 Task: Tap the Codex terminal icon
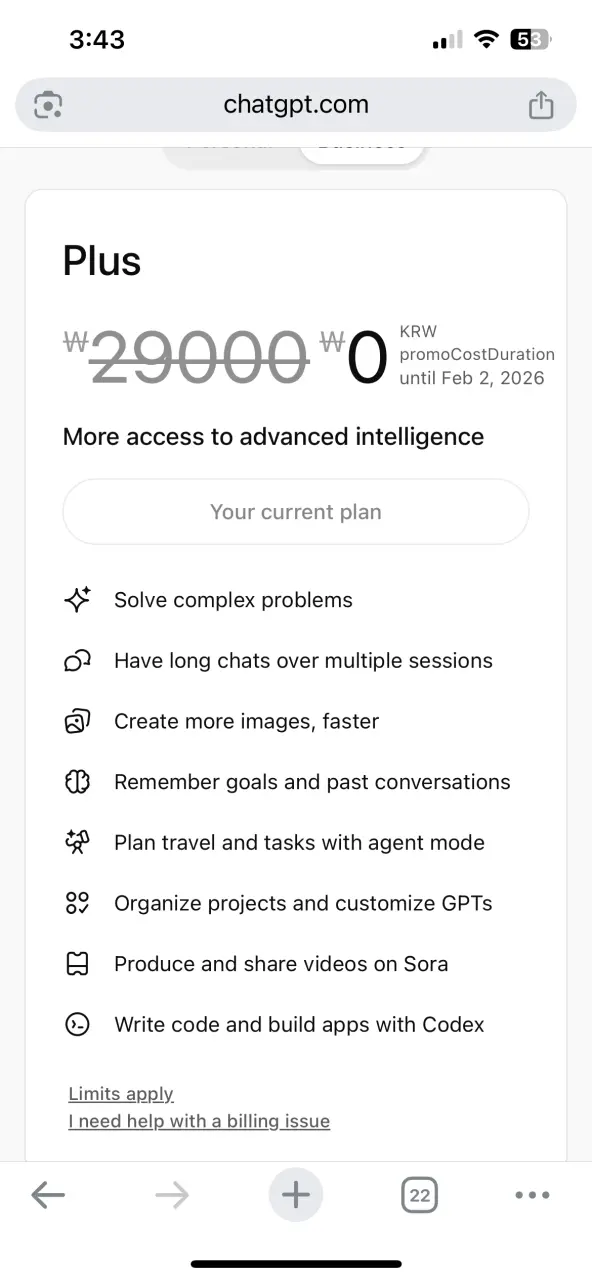click(77, 1025)
